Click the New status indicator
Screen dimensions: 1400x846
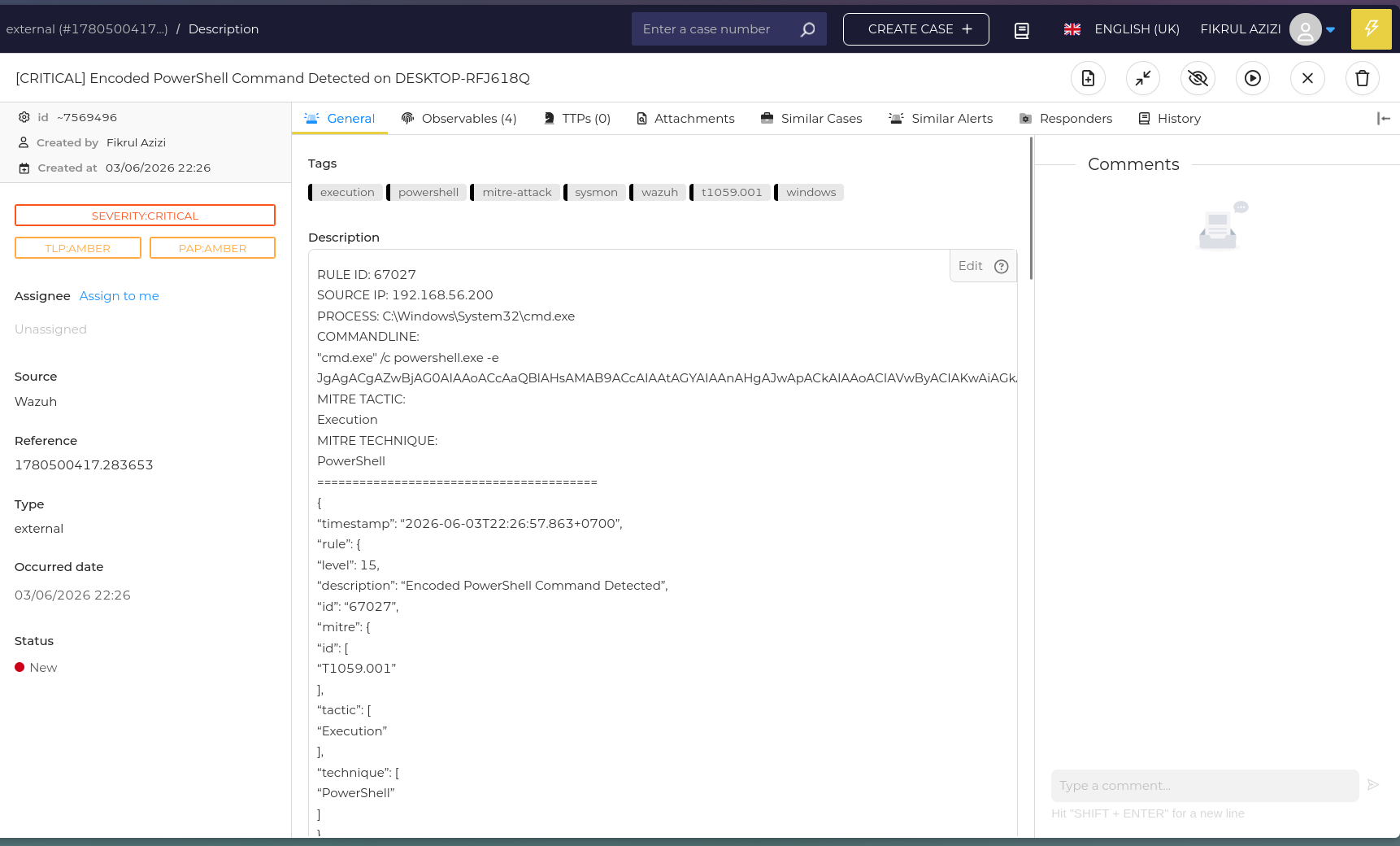[36, 668]
